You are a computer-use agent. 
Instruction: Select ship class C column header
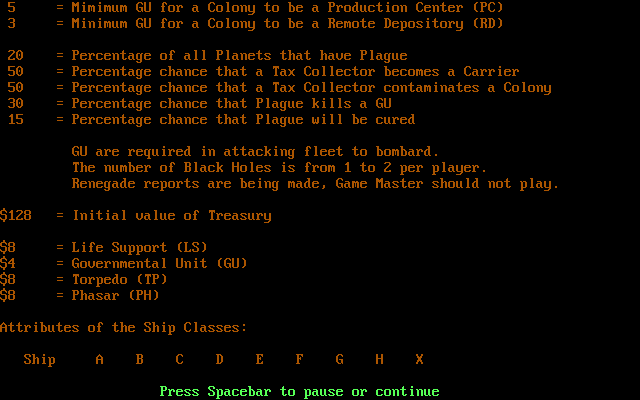tap(180, 359)
